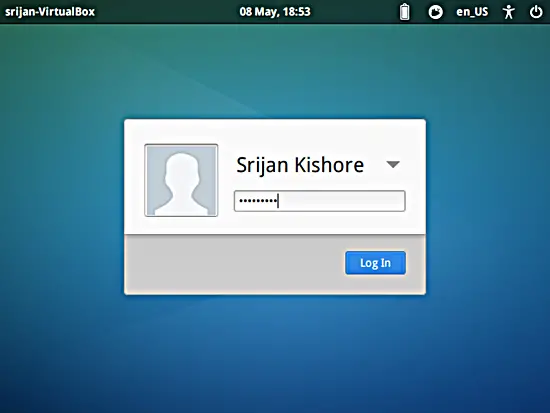The height and width of the screenshot is (413, 550).
Task: Click the srijan-VirtualBox hostname label
Action: [x=50, y=12]
